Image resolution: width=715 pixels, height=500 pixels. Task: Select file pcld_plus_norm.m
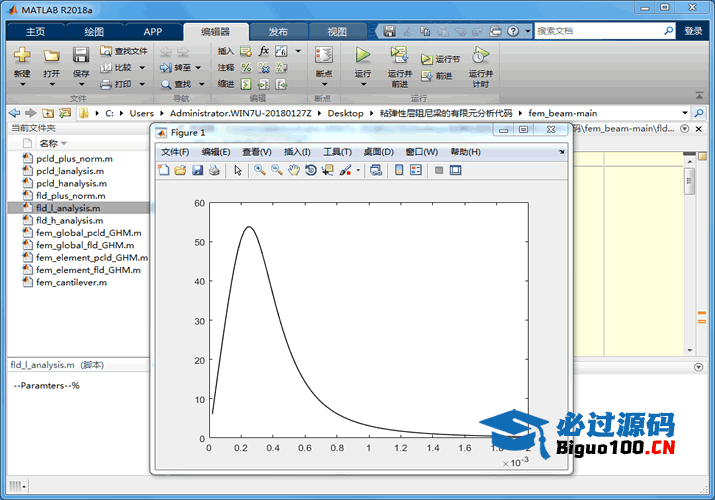[74, 159]
